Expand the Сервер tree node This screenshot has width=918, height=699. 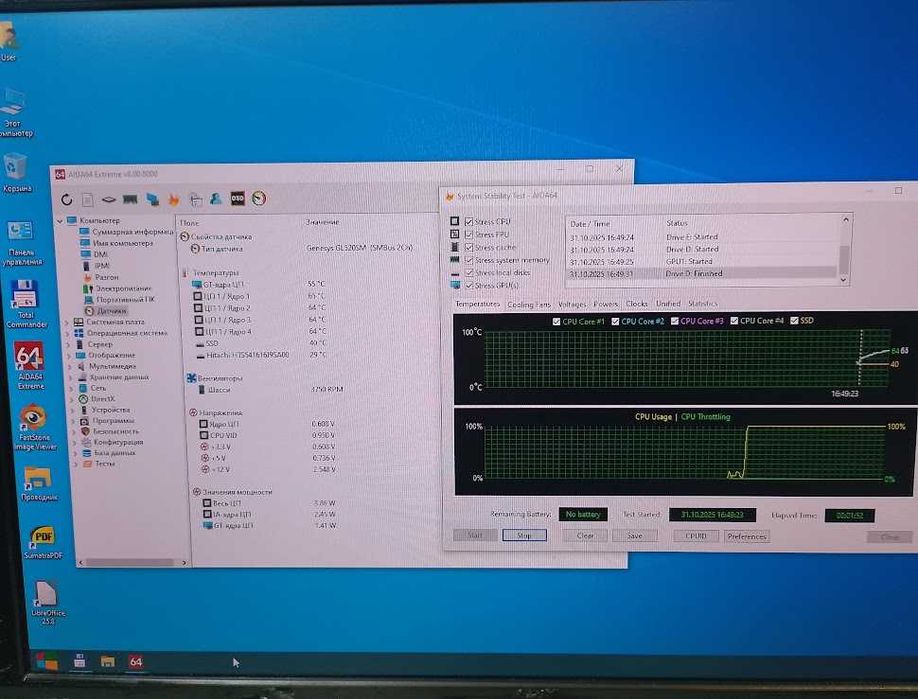69,344
